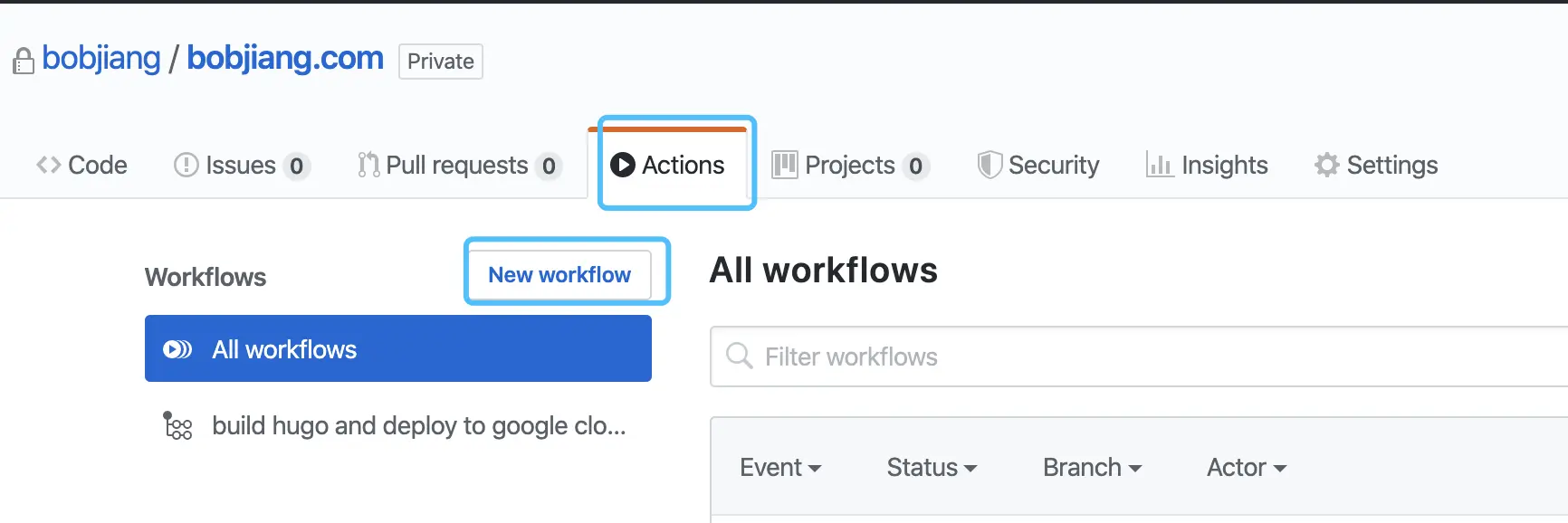Image resolution: width=1568 pixels, height=523 pixels.
Task: Open the Status filter dropdown
Action: [x=932, y=467]
